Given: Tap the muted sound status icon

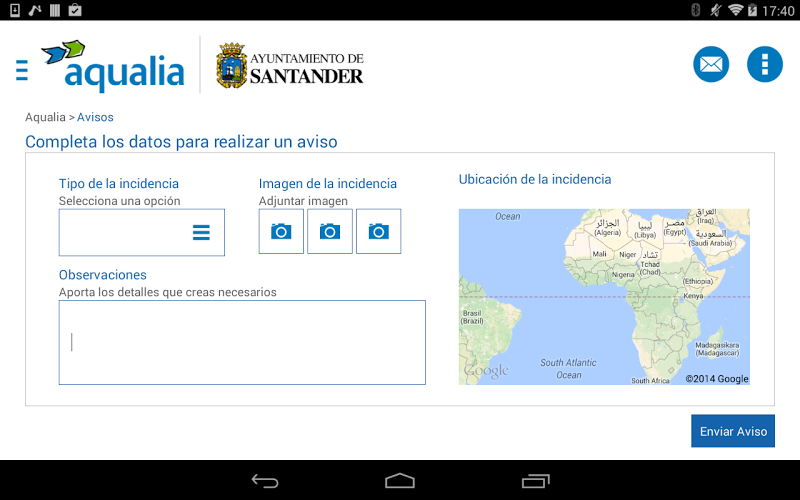Looking at the screenshot, I should [715, 10].
